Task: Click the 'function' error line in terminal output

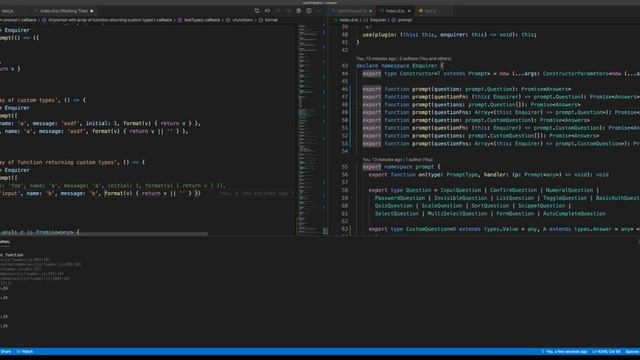Action: [x=12, y=255]
